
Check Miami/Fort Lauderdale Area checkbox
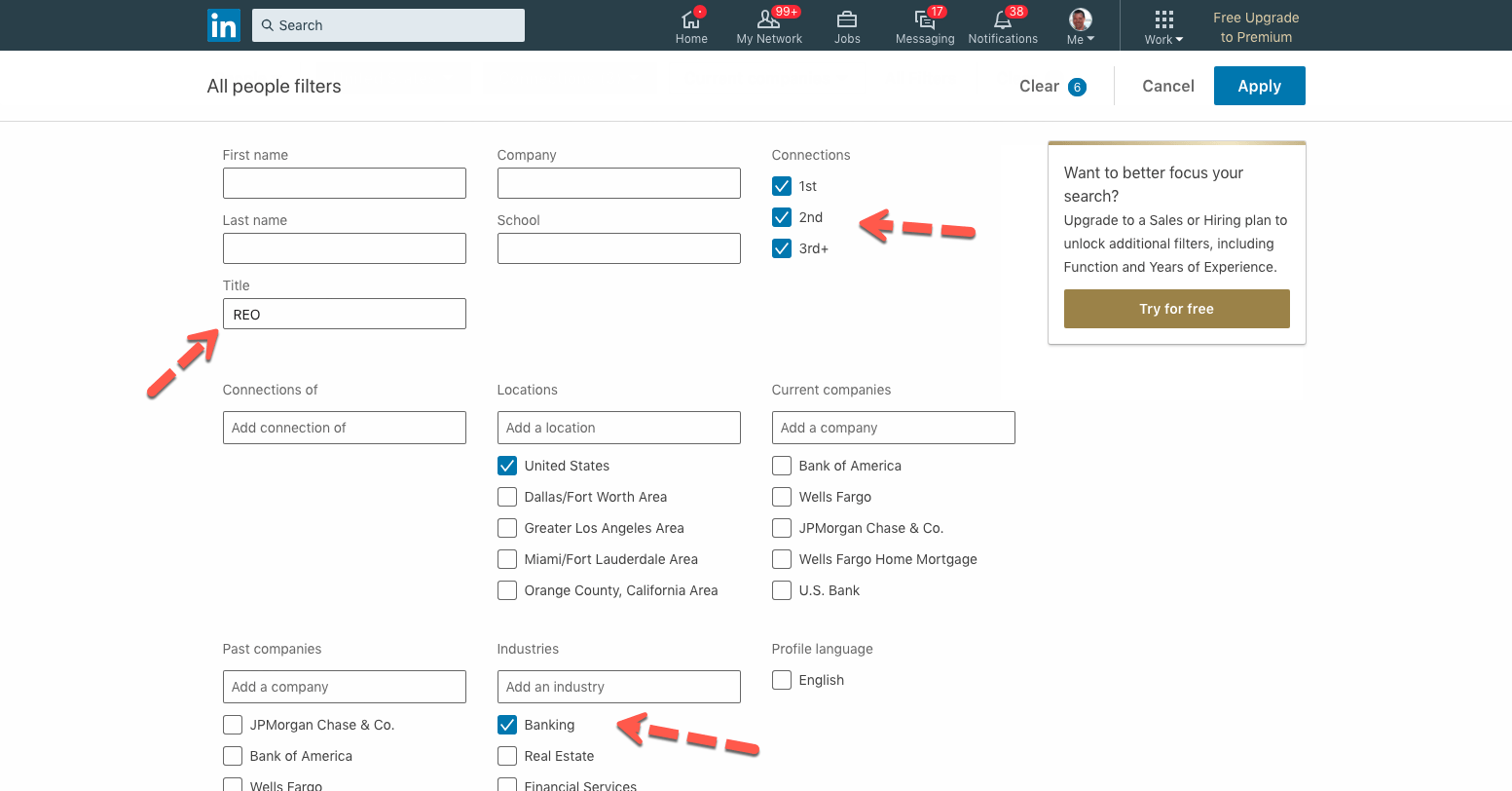(x=506, y=559)
